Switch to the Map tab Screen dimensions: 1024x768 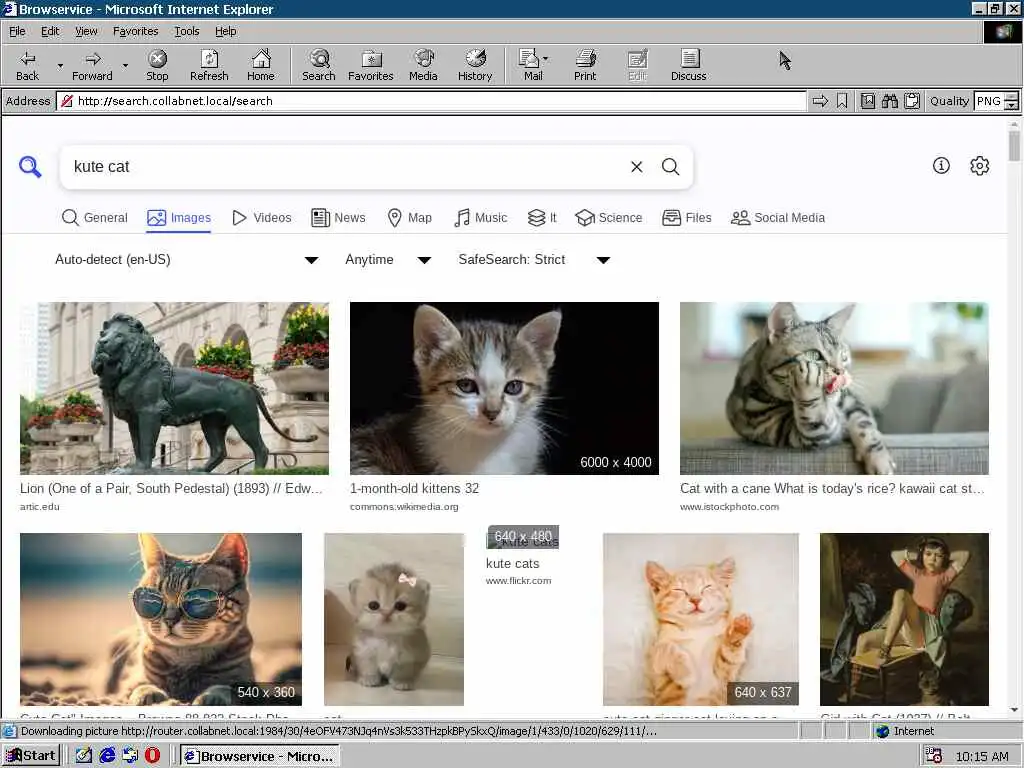[409, 217]
